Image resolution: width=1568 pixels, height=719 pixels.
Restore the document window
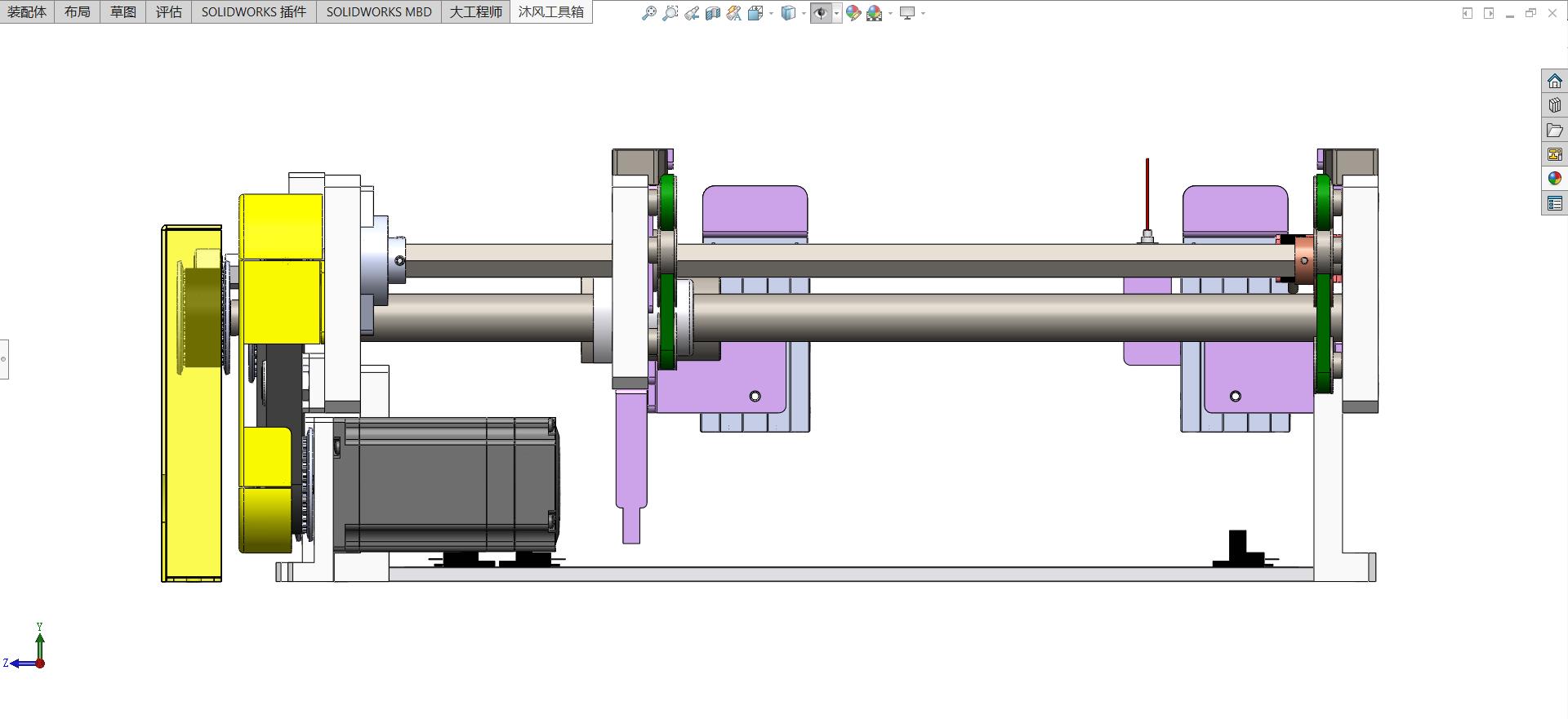pyautogui.click(x=1531, y=13)
